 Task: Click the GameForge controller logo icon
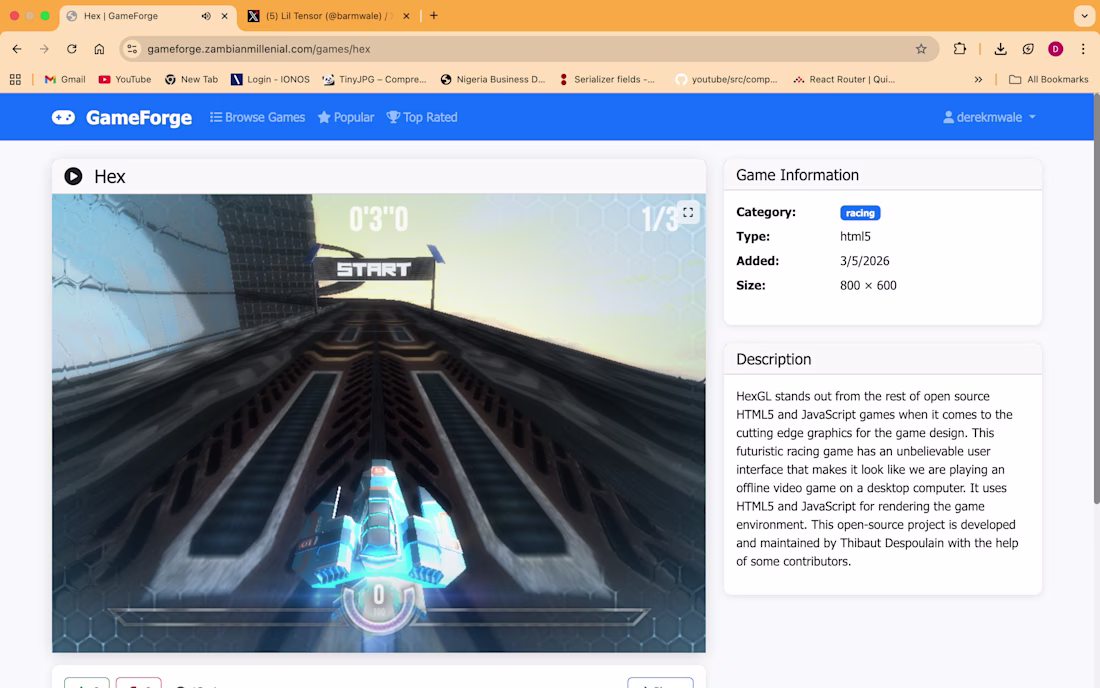63,117
